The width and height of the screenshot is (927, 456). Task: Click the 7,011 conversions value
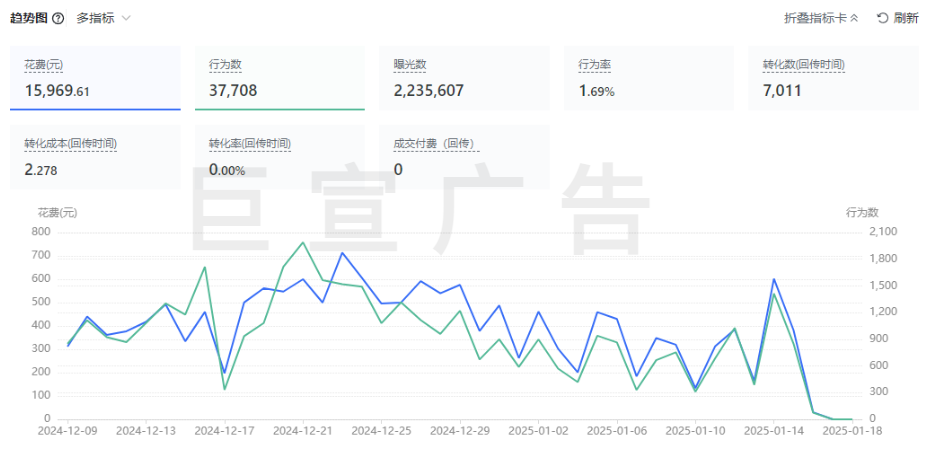(x=782, y=91)
